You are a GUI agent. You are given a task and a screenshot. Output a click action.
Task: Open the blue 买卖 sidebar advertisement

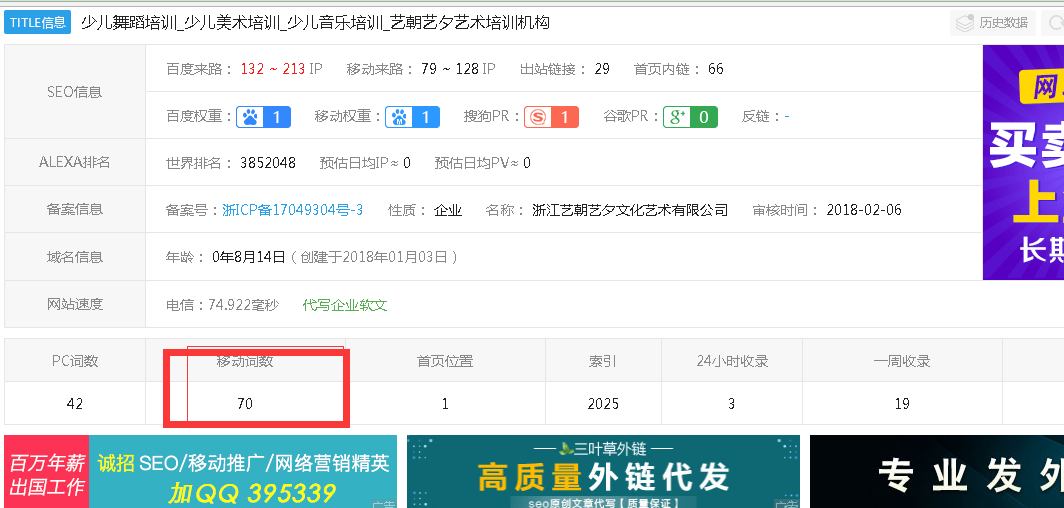(1023, 160)
